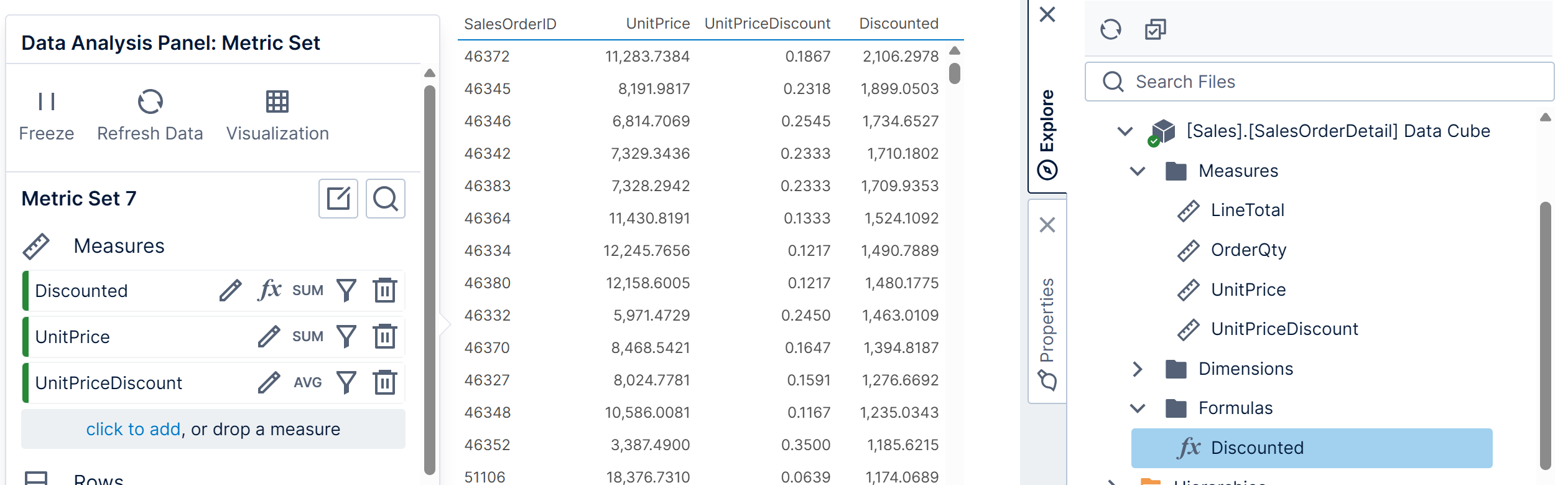Click the Freeze icon
The height and width of the screenshot is (485, 1568).
click(47, 101)
